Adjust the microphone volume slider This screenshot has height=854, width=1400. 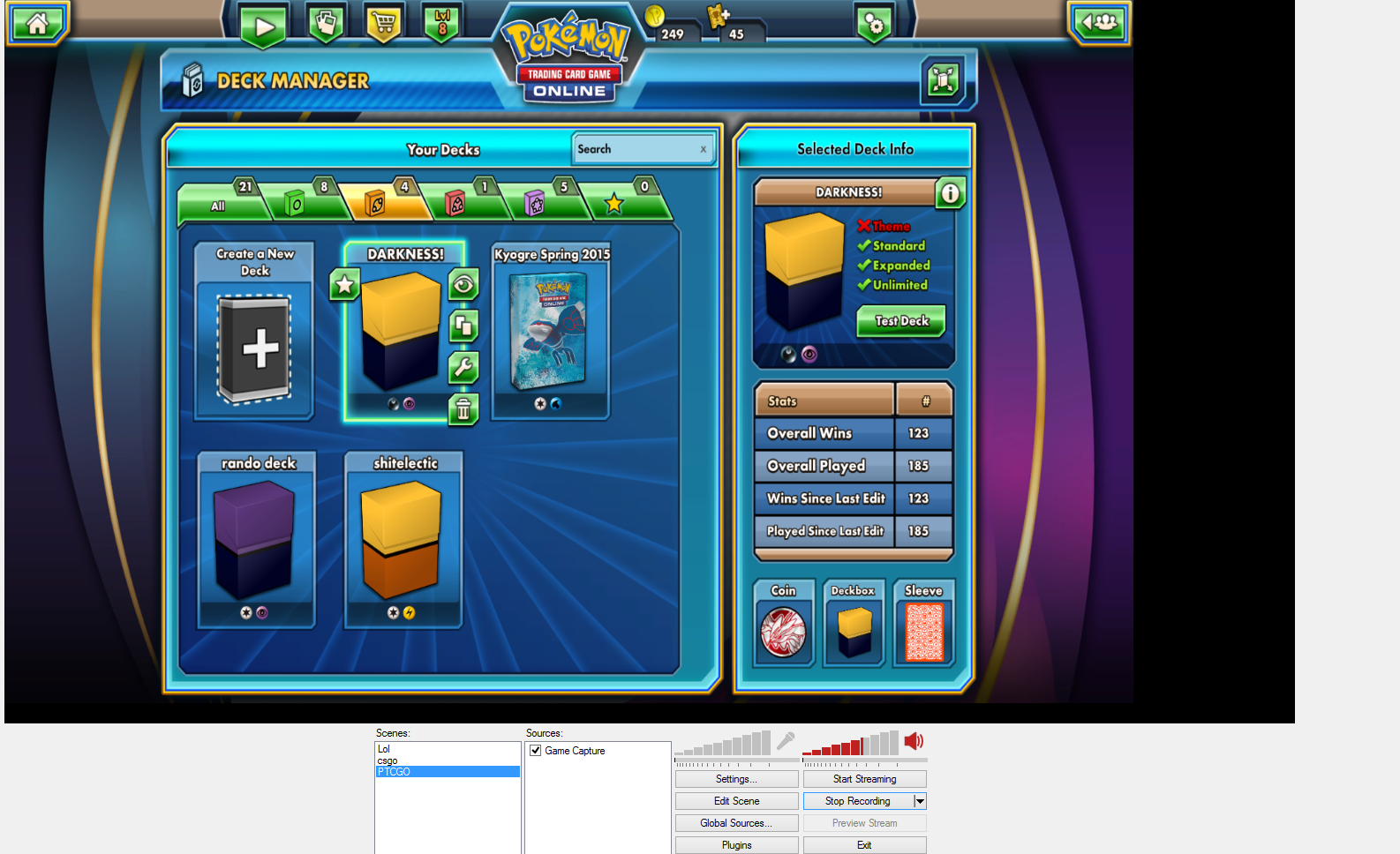coord(736,760)
